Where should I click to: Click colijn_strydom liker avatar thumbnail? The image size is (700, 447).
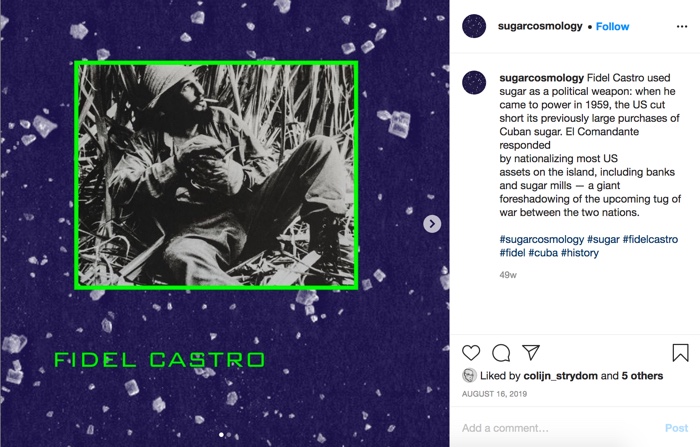[x=469, y=376]
